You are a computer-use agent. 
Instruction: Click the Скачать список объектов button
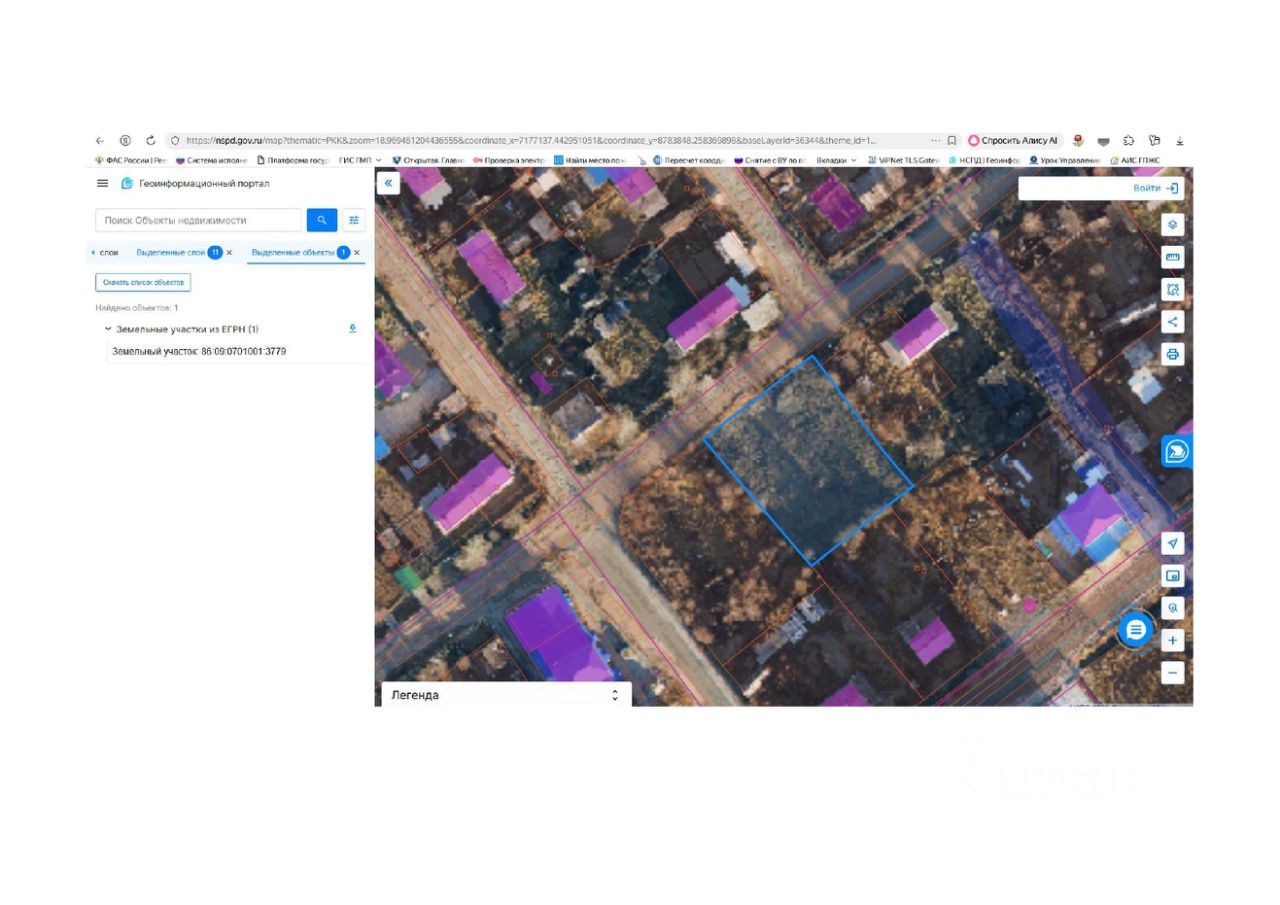click(143, 283)
